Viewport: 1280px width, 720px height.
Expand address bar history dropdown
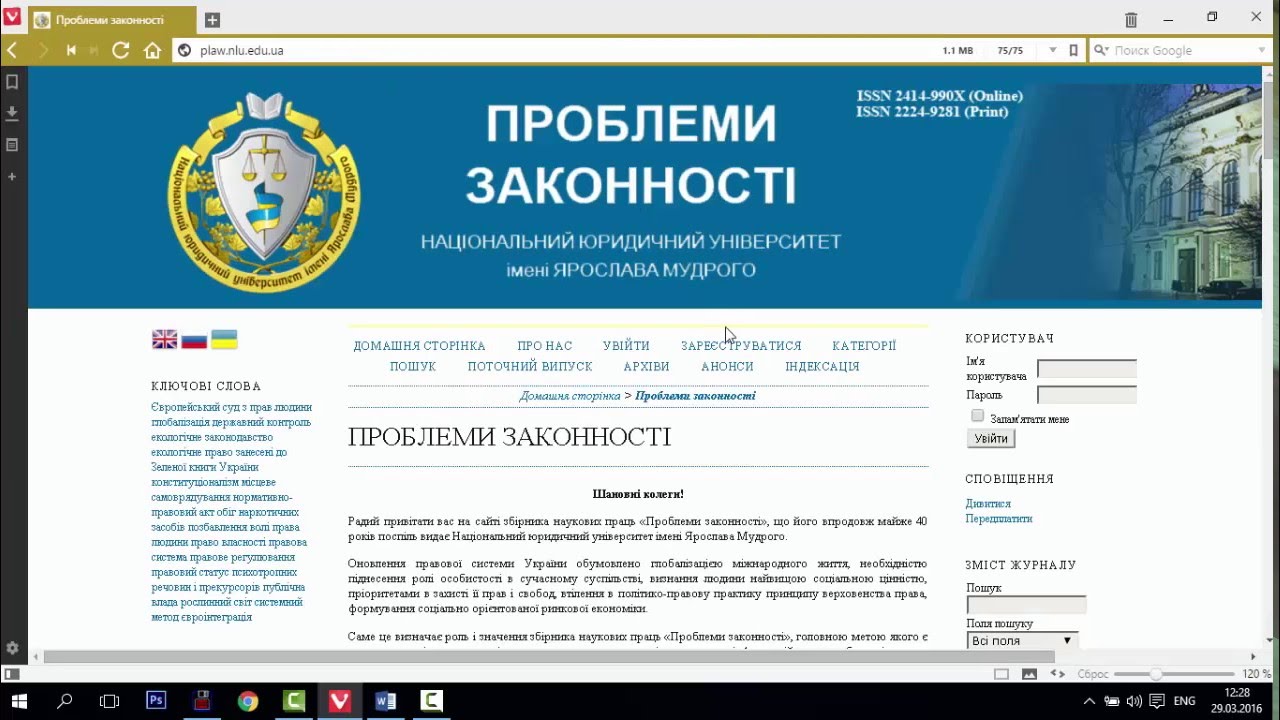click(1052, 50)
